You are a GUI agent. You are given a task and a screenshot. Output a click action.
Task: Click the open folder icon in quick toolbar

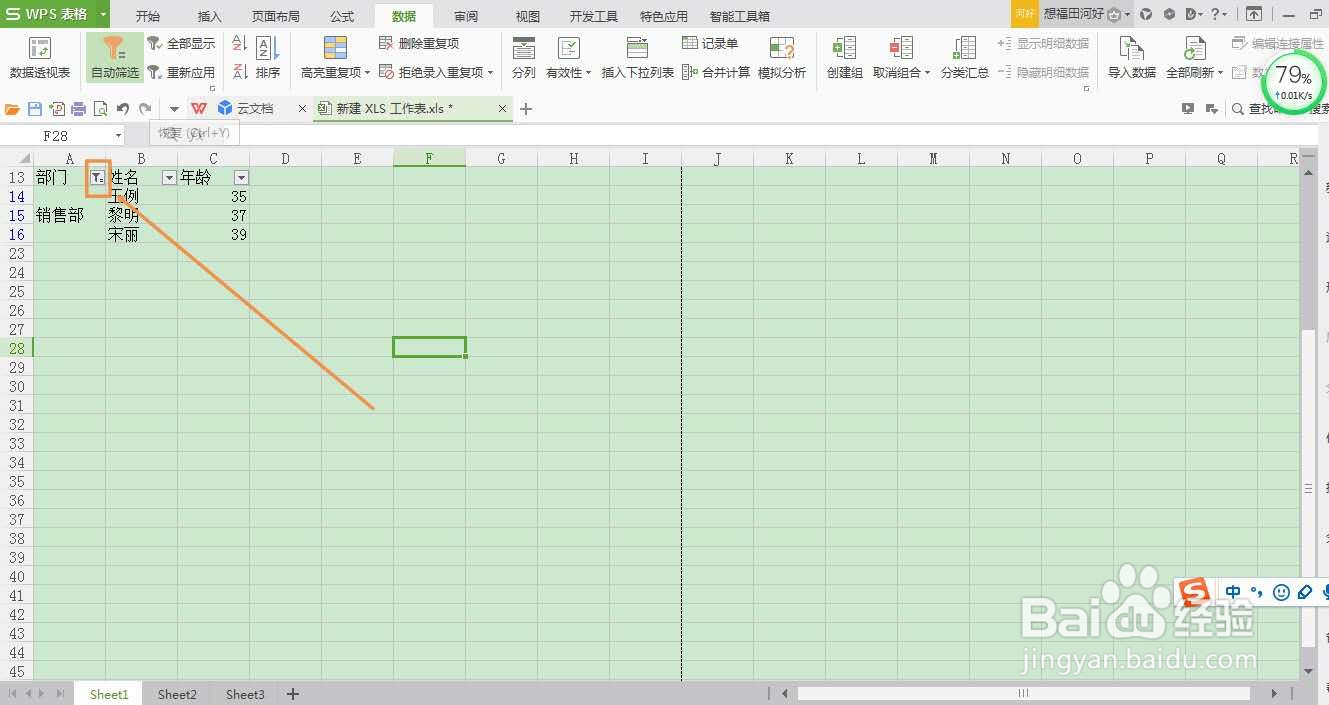(x=13, y=109)
